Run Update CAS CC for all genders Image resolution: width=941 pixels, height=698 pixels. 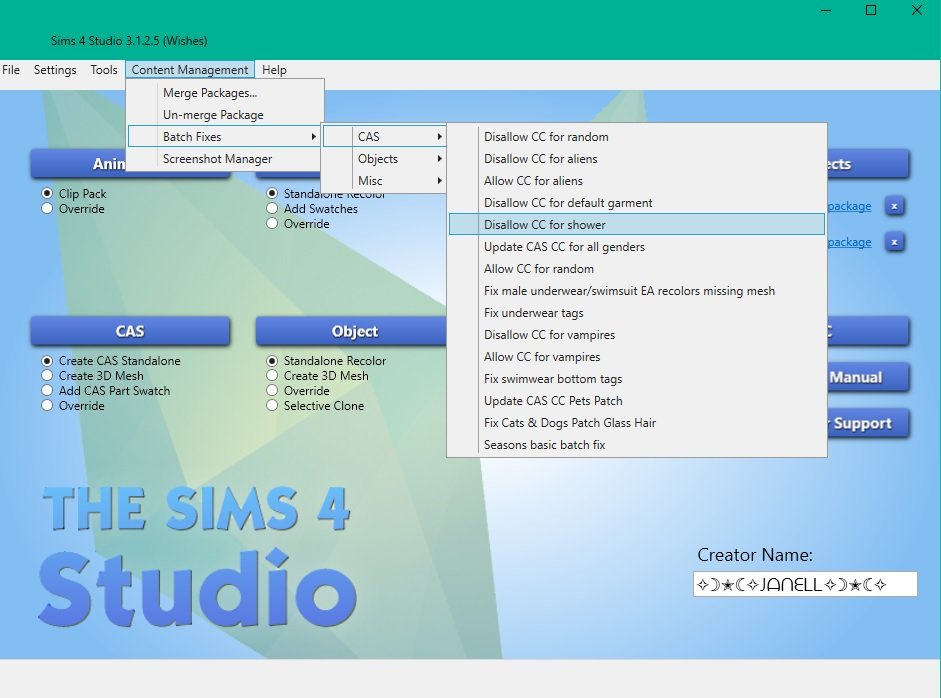(x=637, y=247)
